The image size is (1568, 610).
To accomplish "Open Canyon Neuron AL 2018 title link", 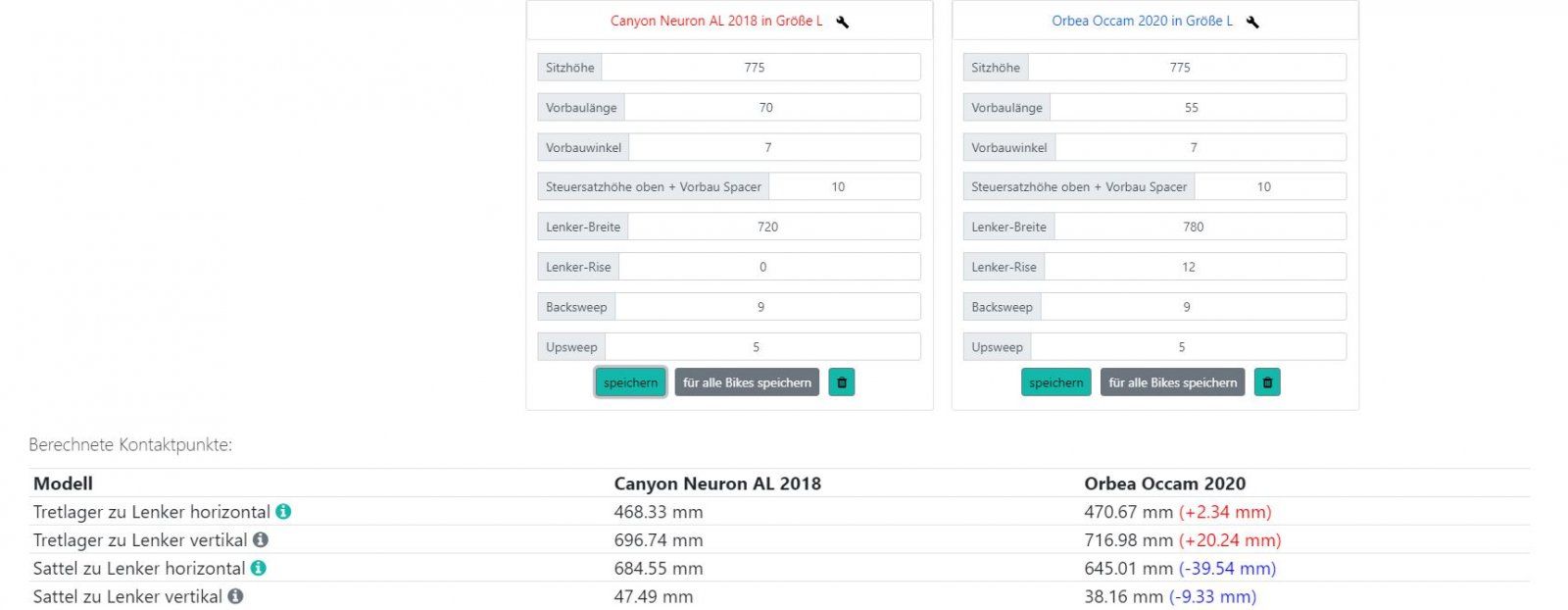I will (716, 21).
